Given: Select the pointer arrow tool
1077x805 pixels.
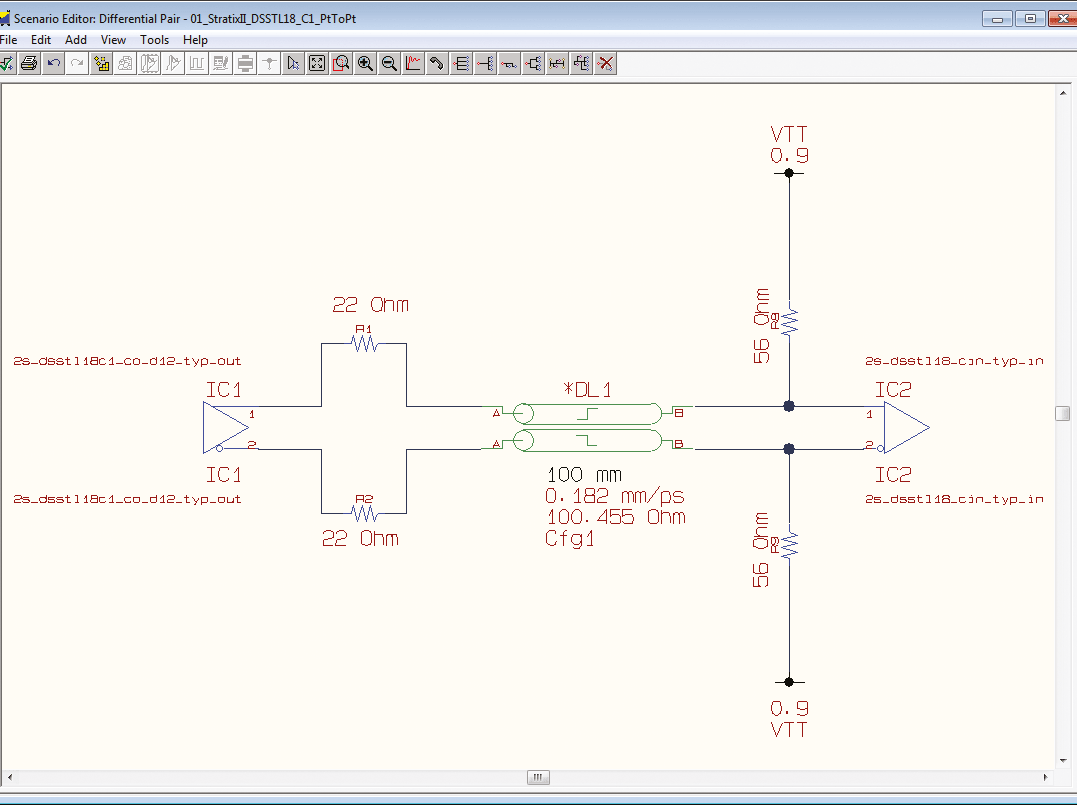Looking at the screenshot, I should [x=293, y=64].
